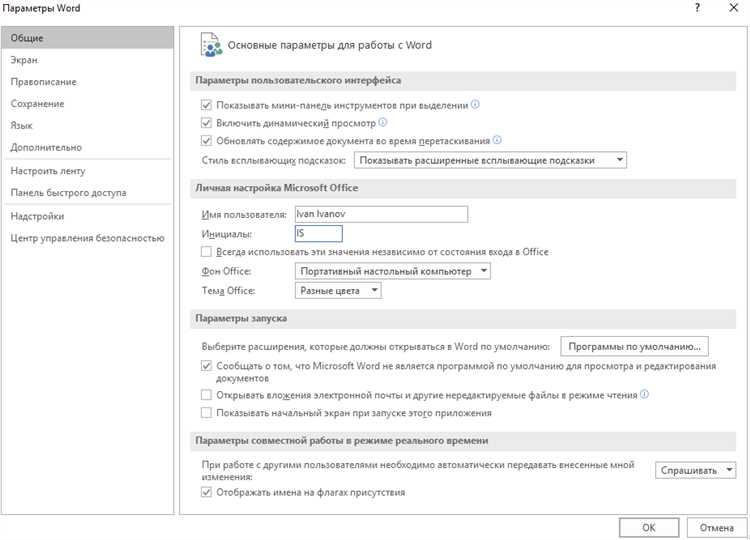Toggle 'Обновлять содержимое документа во время перетаскивания'

(206, 141)
